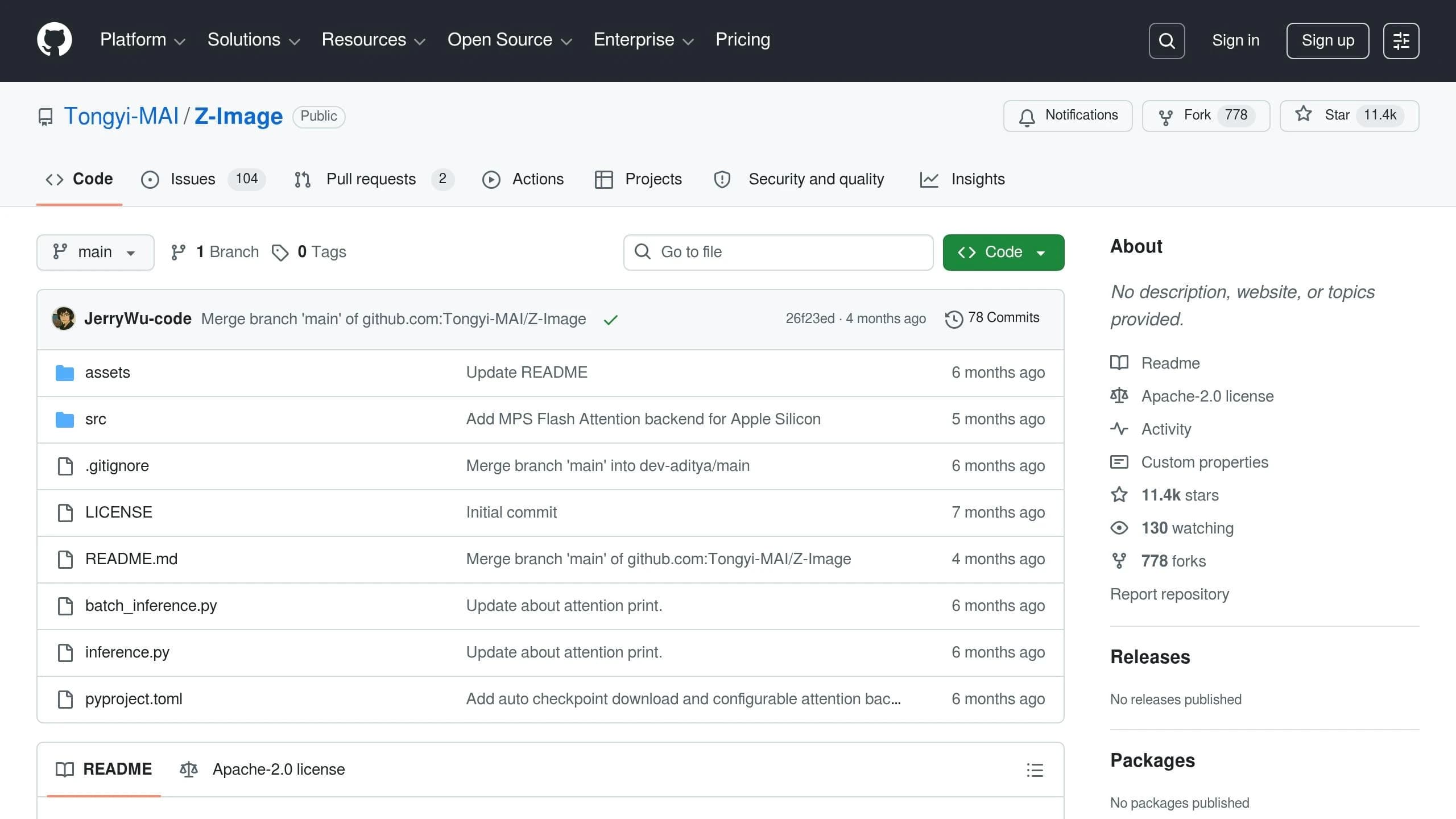Click the file icon next to .gitignore
Viewport: 1456px width, 819px height.
click(x=65, y=466)
